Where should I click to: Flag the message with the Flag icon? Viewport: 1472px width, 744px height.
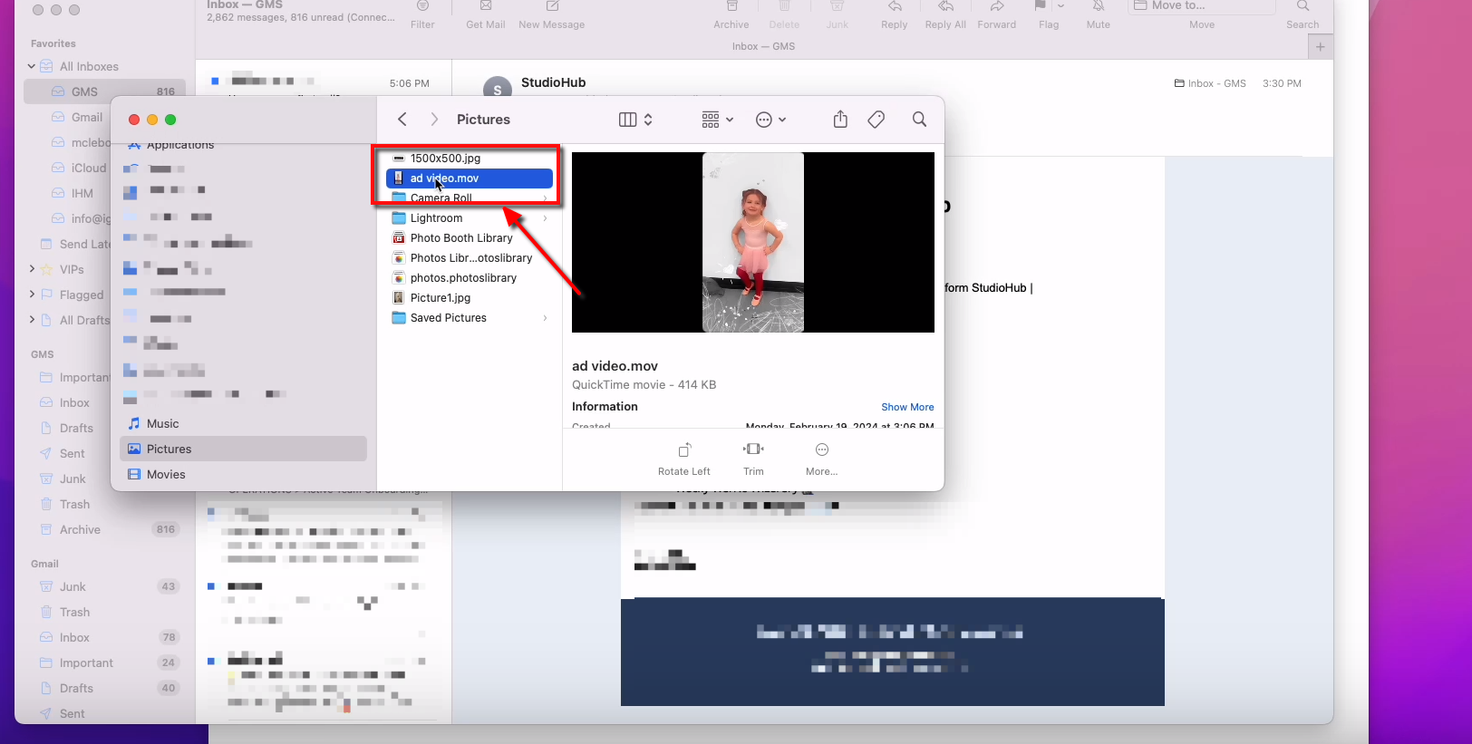pos(1040,6)
